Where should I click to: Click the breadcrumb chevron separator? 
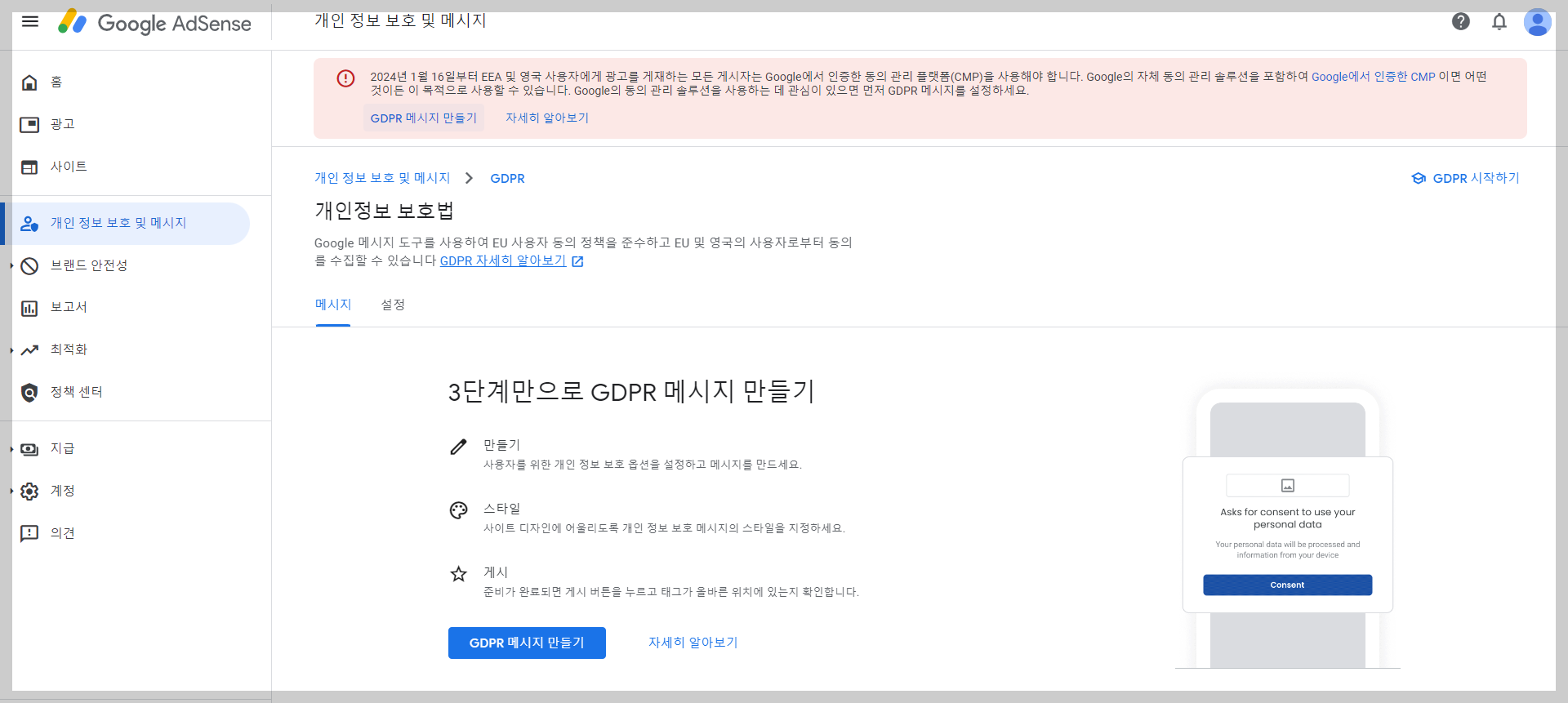(x=469, y=178)
